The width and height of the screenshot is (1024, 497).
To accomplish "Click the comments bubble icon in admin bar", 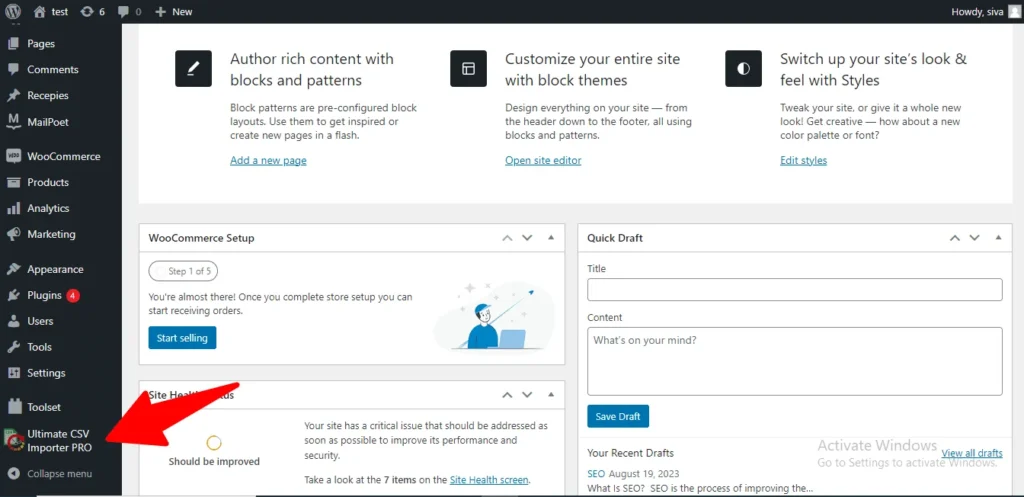I will click(x=123, y=12).
